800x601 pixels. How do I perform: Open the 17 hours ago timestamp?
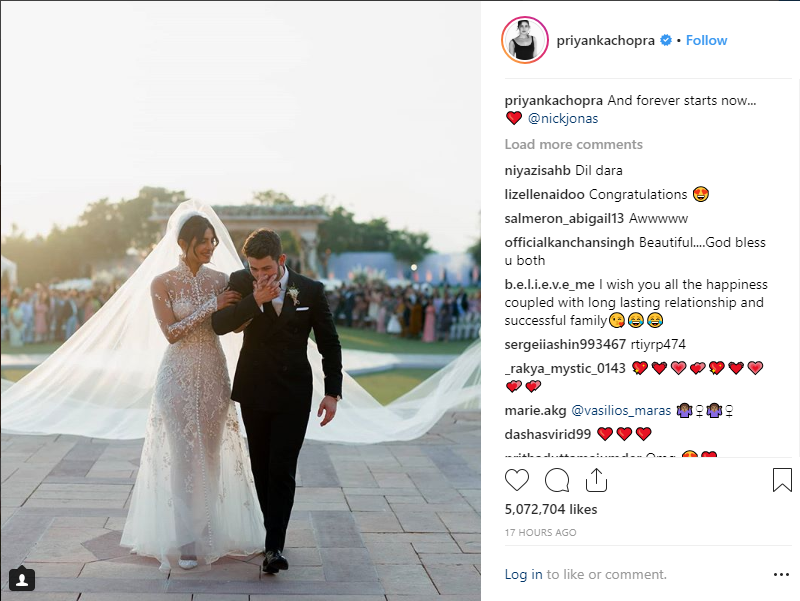pyautogui.click(x=540, y=533)
